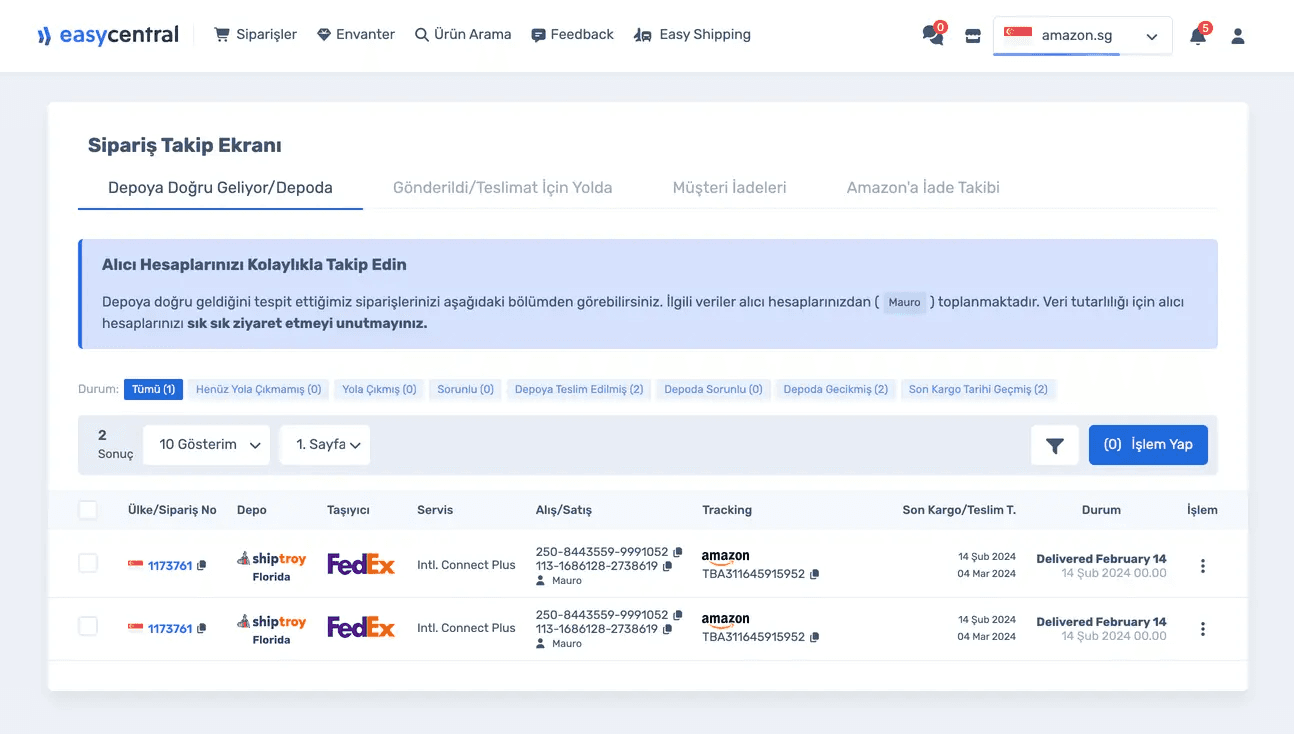
Task: Filter by Depoda Gecikmiş (2)
Action: click(835, 389)
